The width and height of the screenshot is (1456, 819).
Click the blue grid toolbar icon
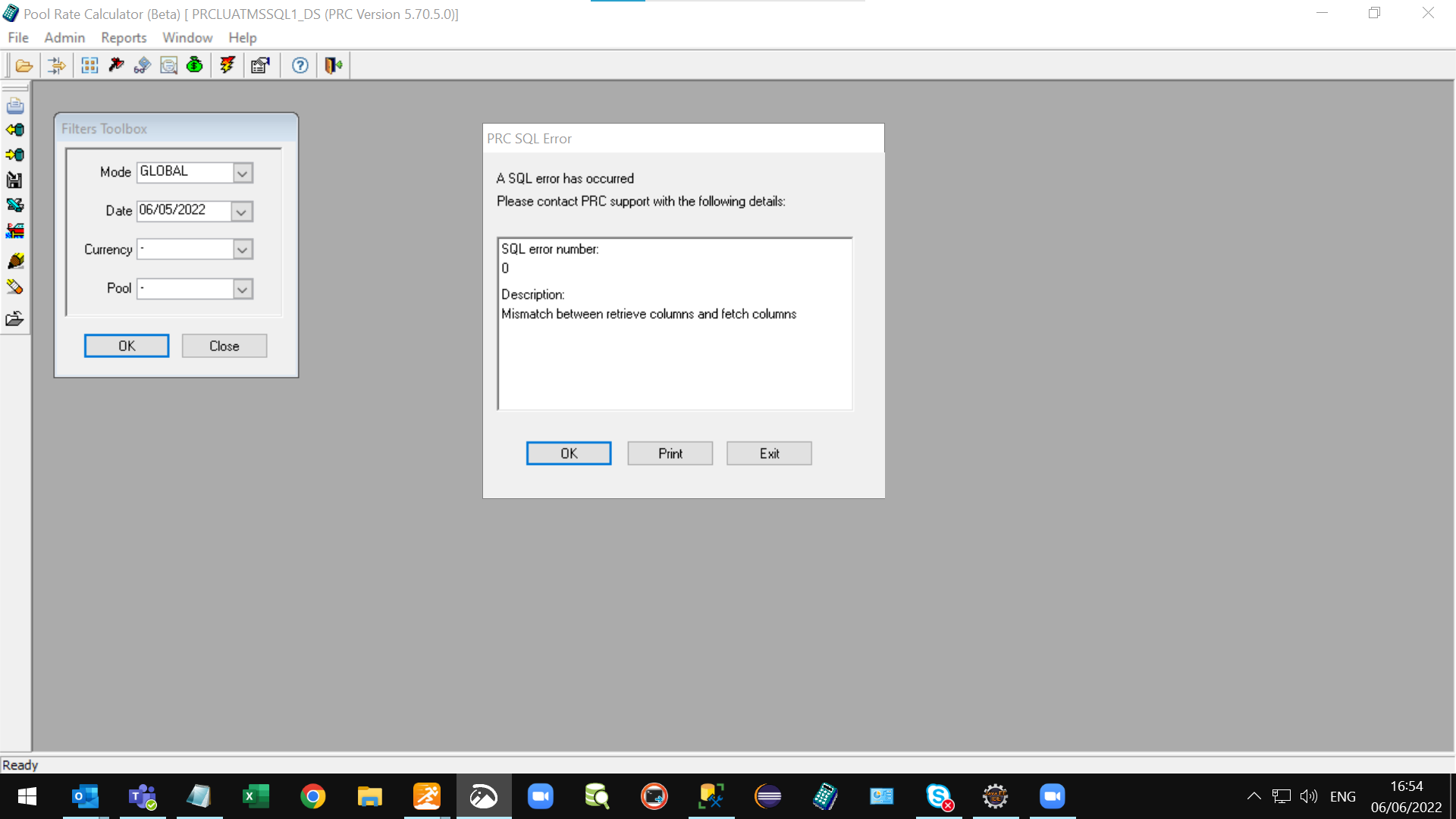tap(89, 66)
